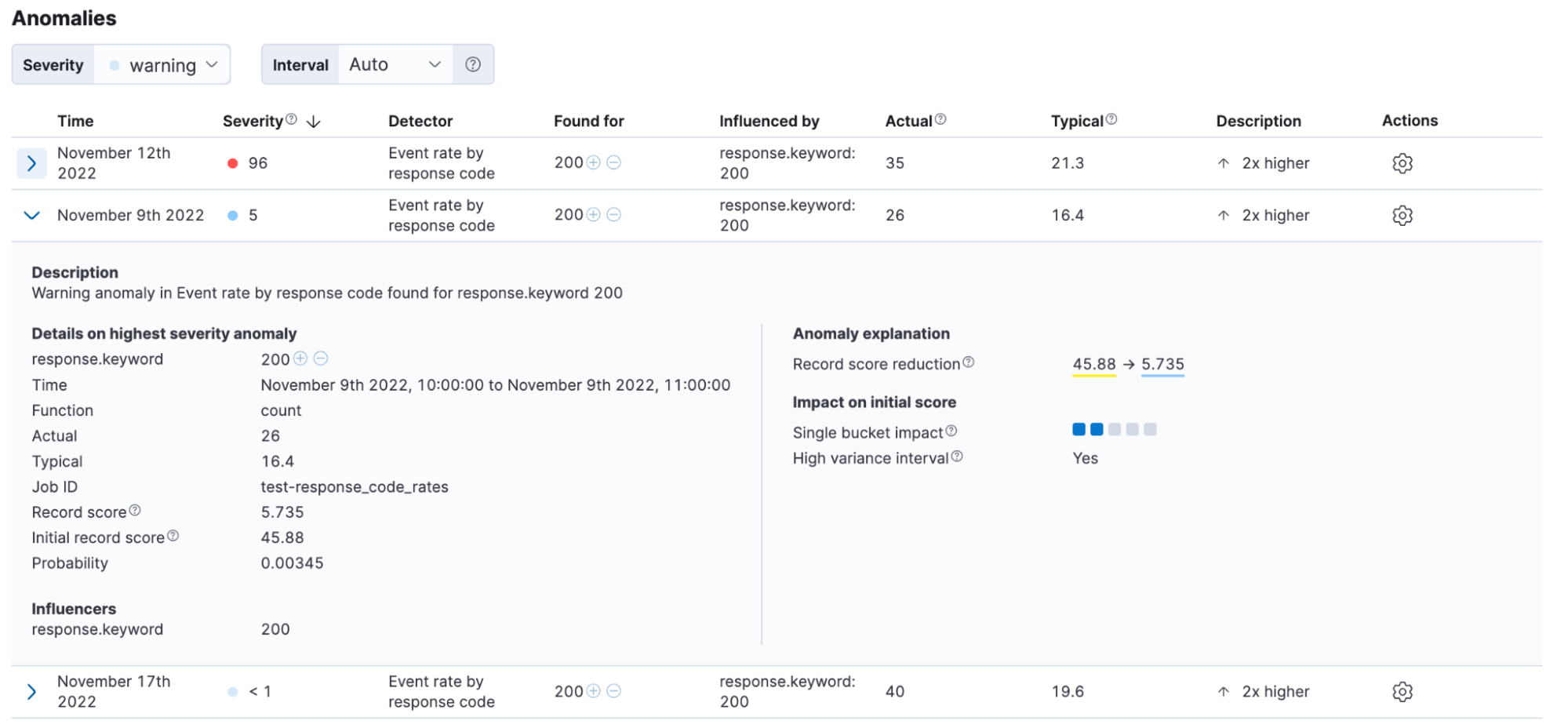The height and width of the screenshot is (728, 1568).
Task: Click info icon next to Single bucket impact
Action: click(951, 431)
